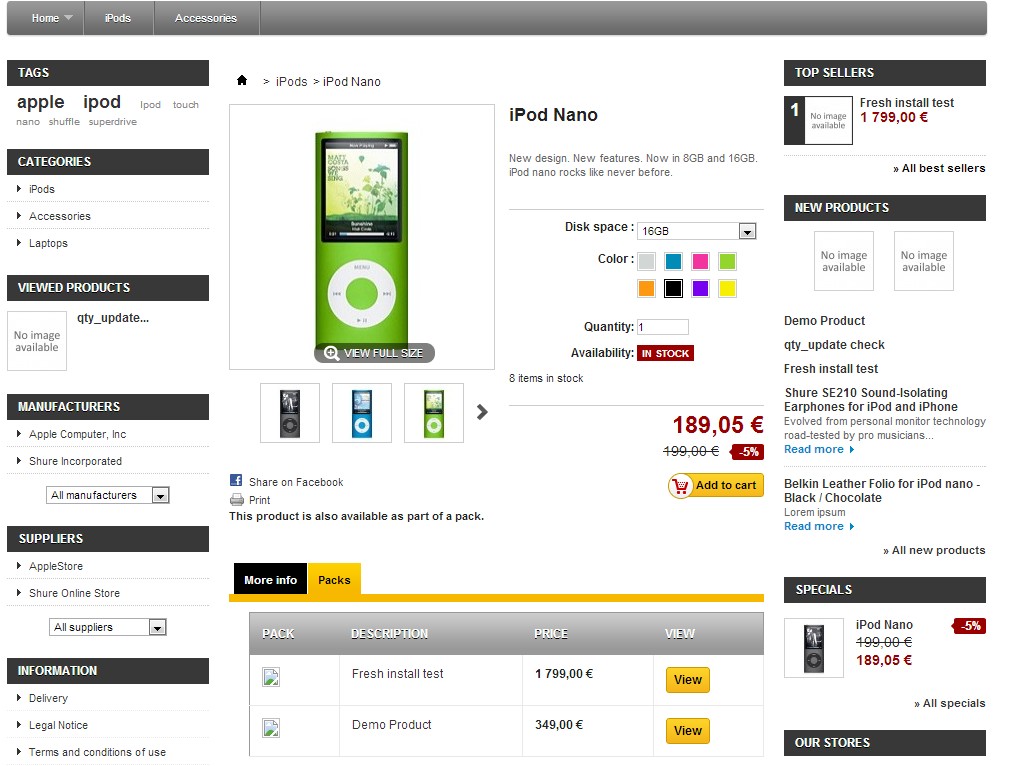Open Shure Online Store supplier
Viewport: 1019px width, 766px height.
click(x=74, y=593)
